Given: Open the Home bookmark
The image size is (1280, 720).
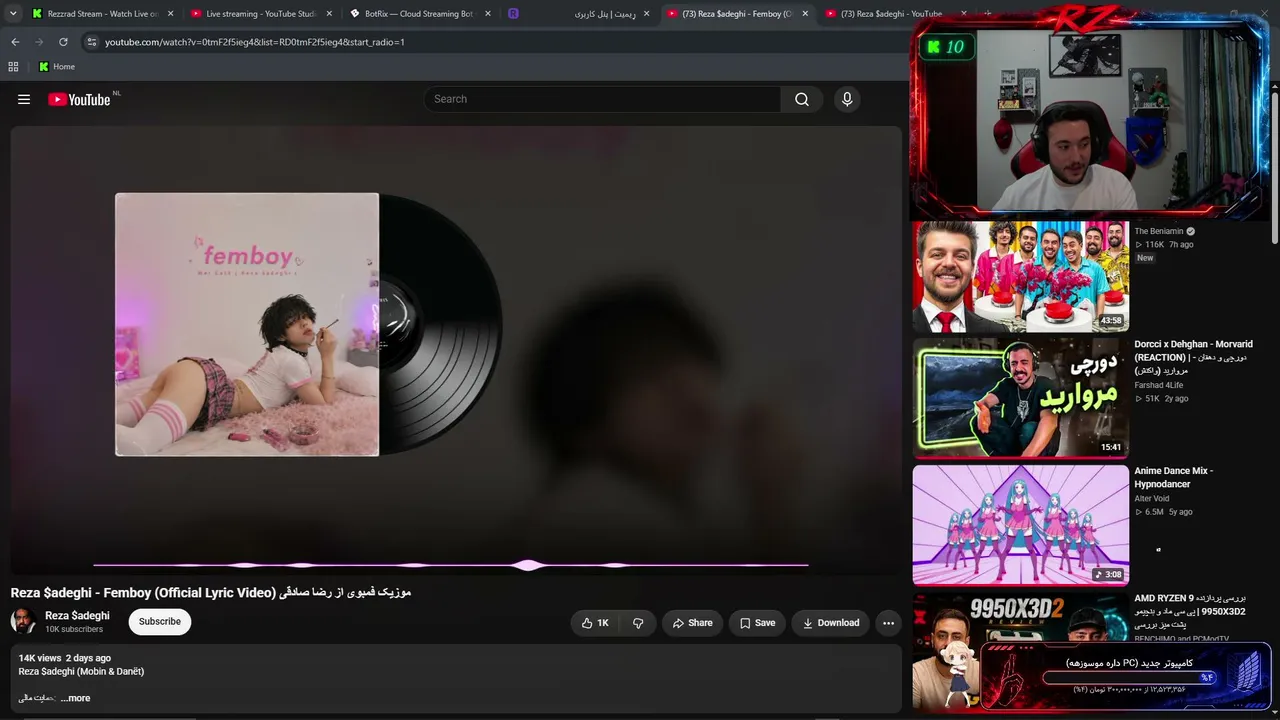Looking at the screenshot, I should pyautogui.click(x=57, y=67).
